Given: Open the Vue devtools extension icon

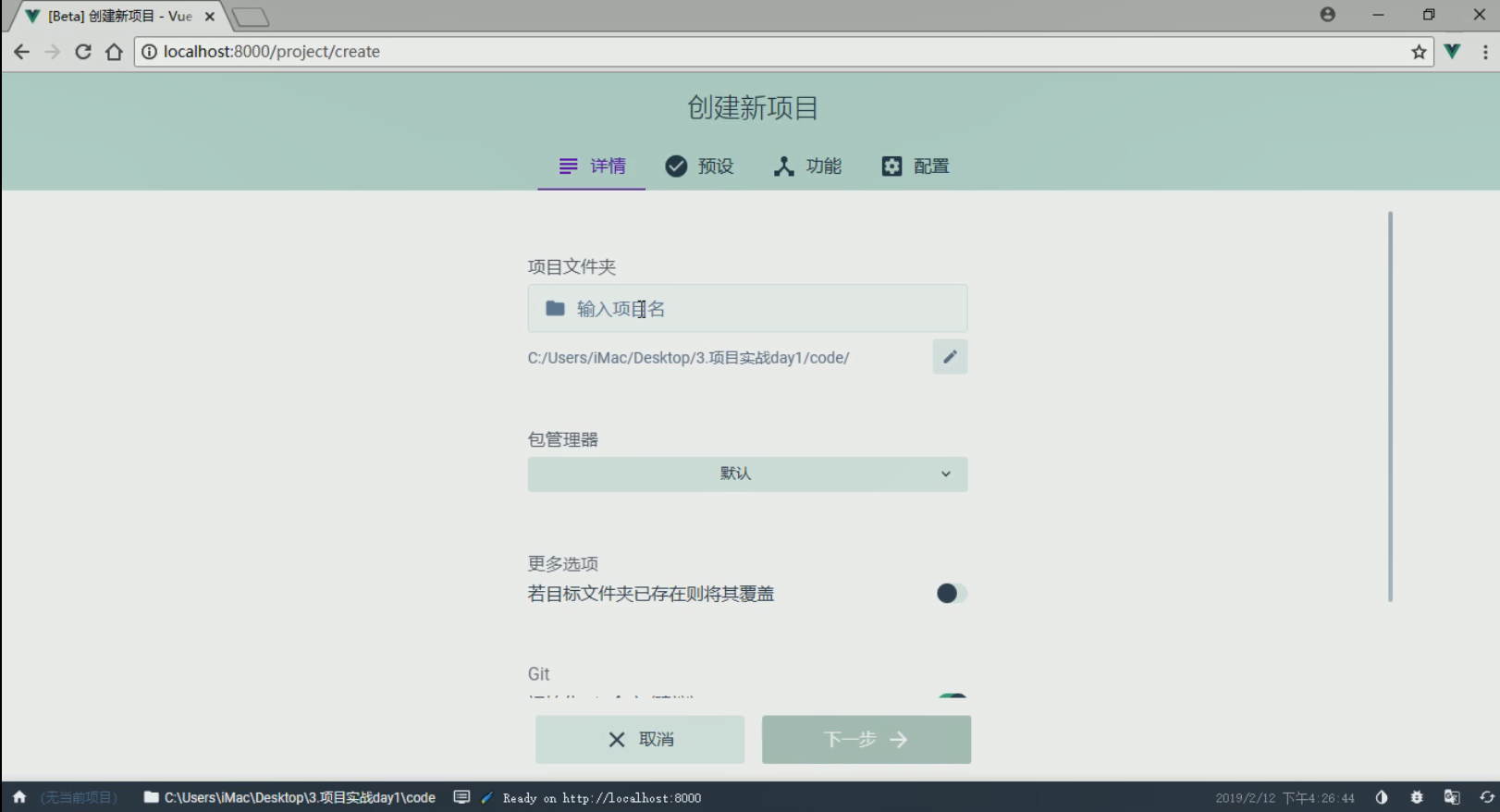Looking at the screenshot, I should (1453, 52).
